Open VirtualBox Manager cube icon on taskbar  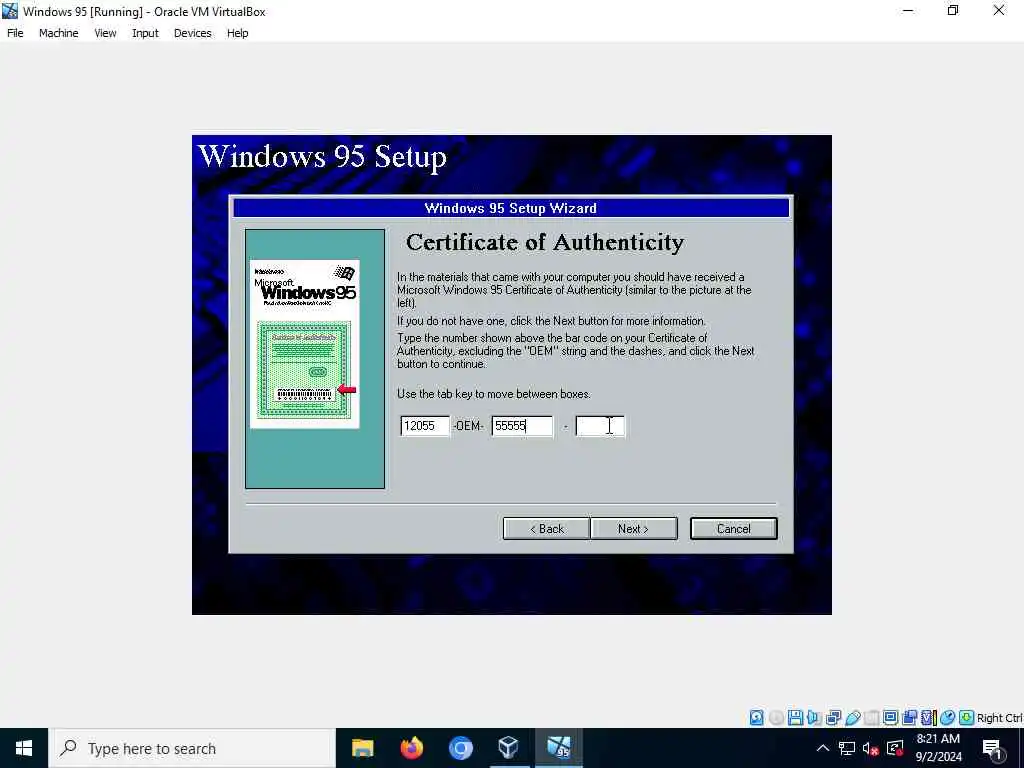509,748
